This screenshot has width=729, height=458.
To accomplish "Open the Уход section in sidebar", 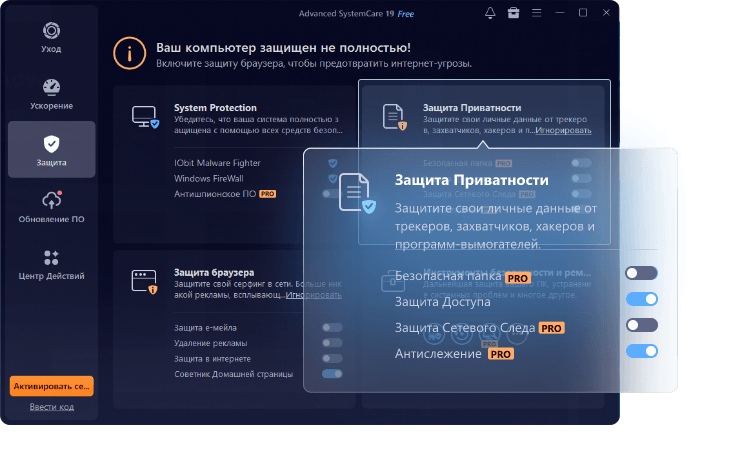I will click(x=51, y=37).
